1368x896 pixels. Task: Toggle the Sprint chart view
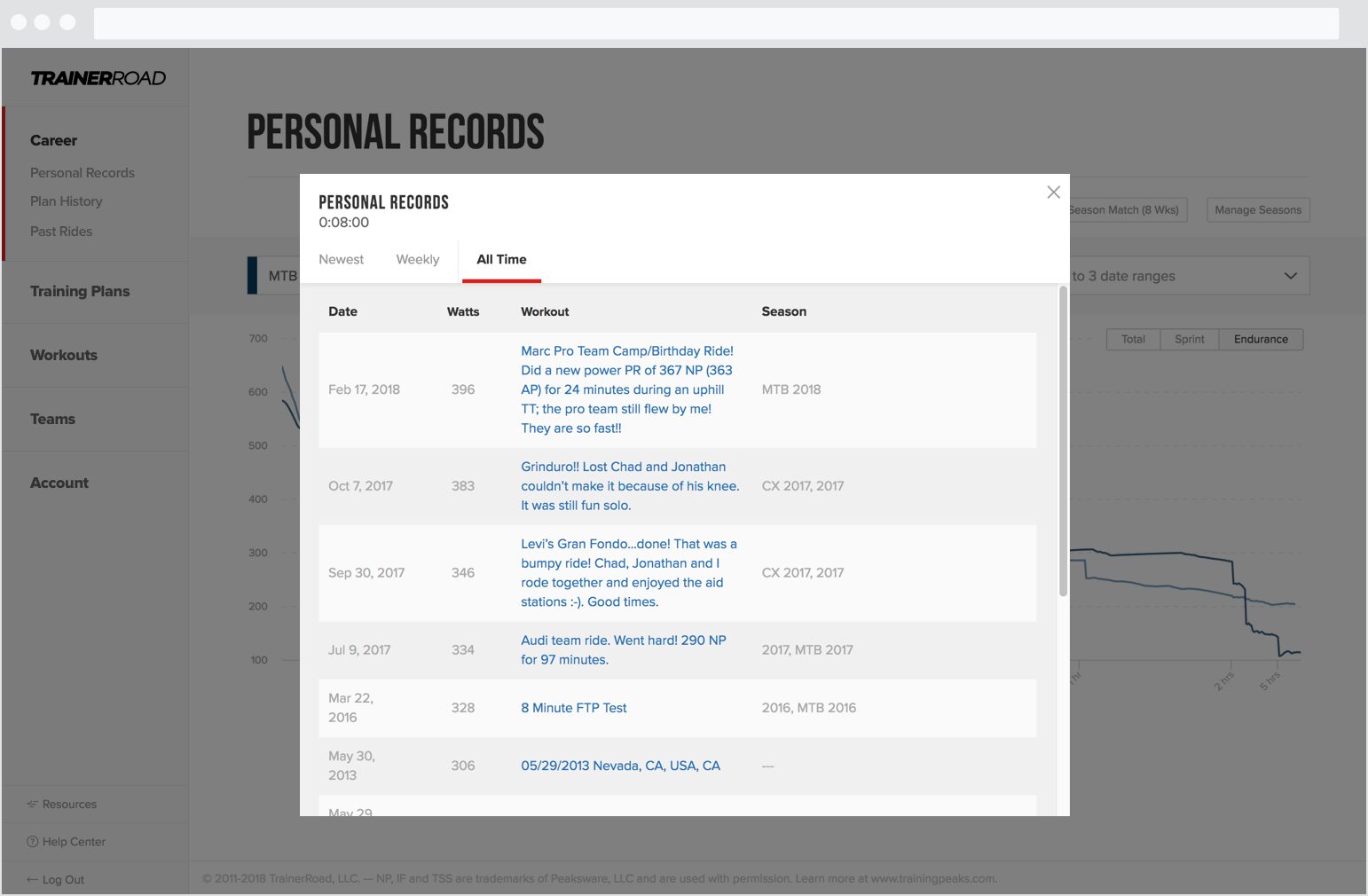1189,339
